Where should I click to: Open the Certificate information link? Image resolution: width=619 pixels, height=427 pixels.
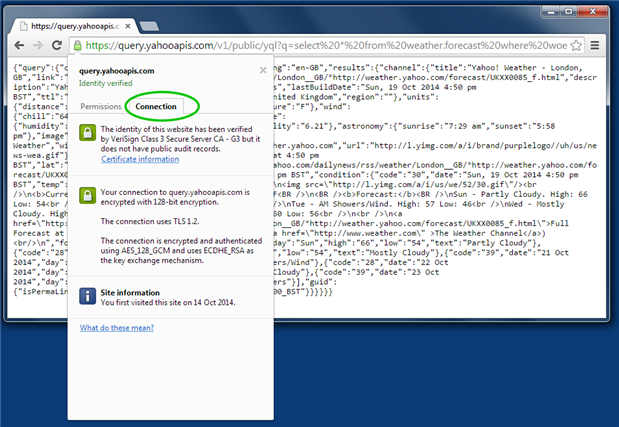140,159
